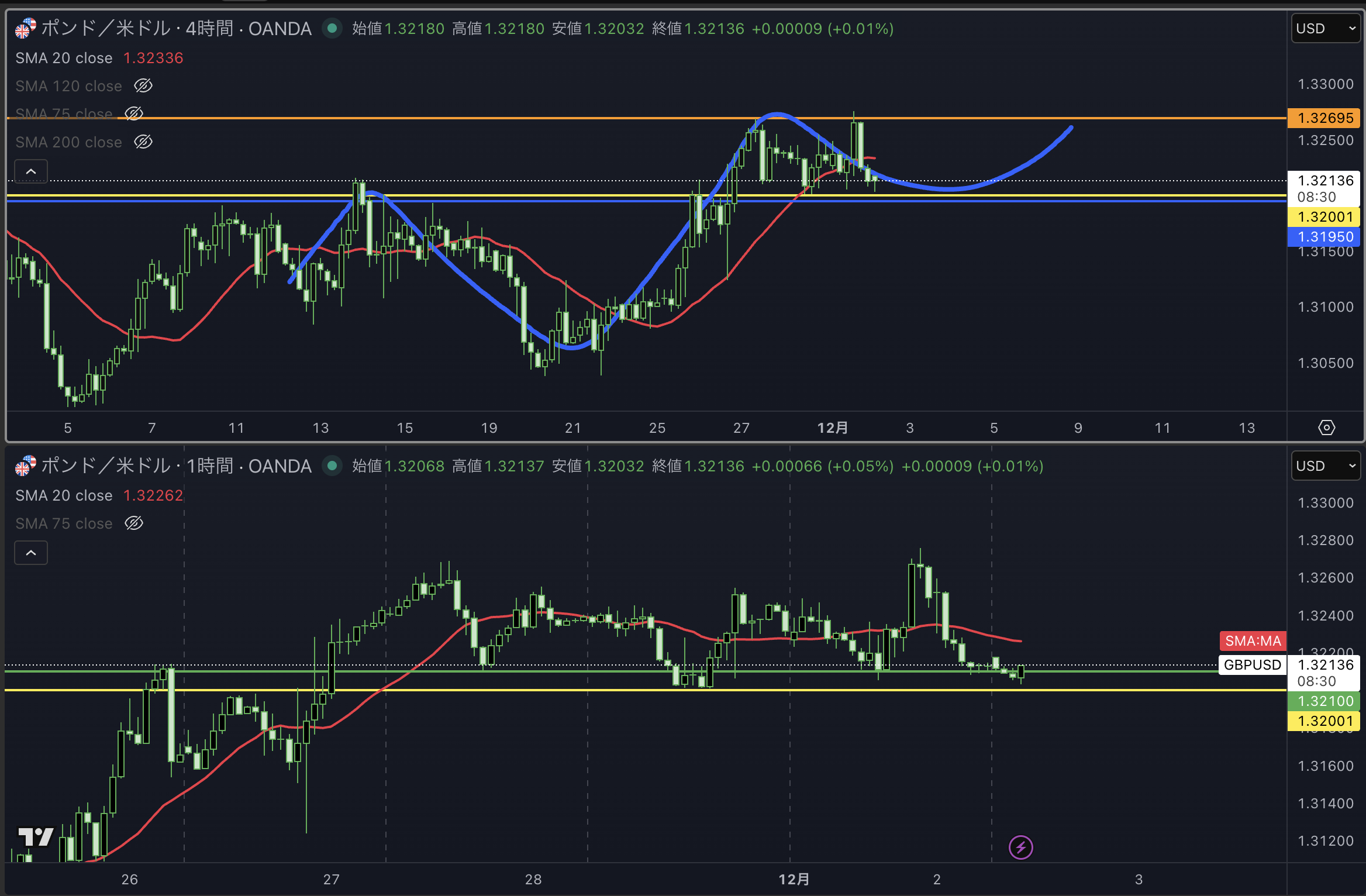Show the hidden SMA 75 in 1-hour chart
1366x896 pixels.
tap(134, 523)
